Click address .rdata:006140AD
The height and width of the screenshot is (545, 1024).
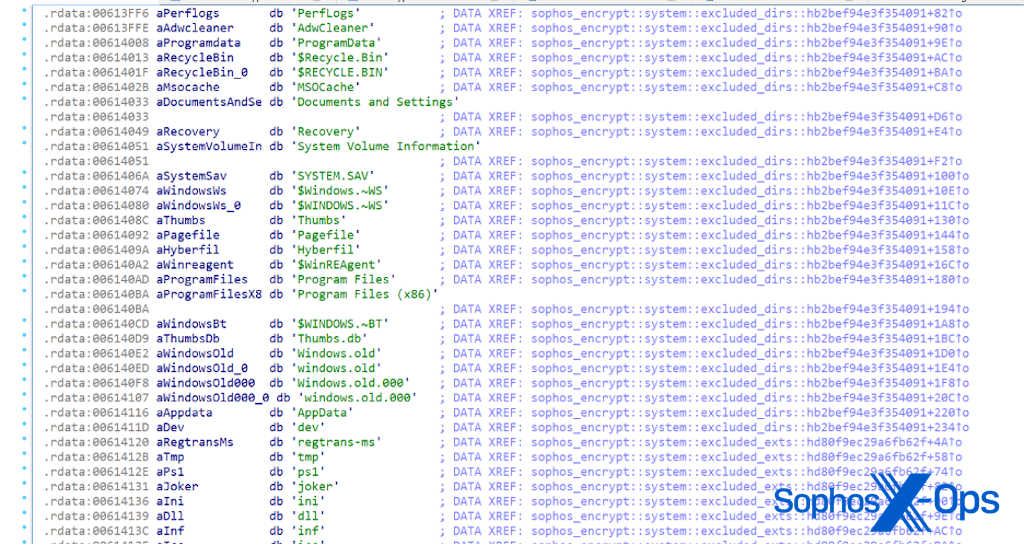click(x=96, y=279)
